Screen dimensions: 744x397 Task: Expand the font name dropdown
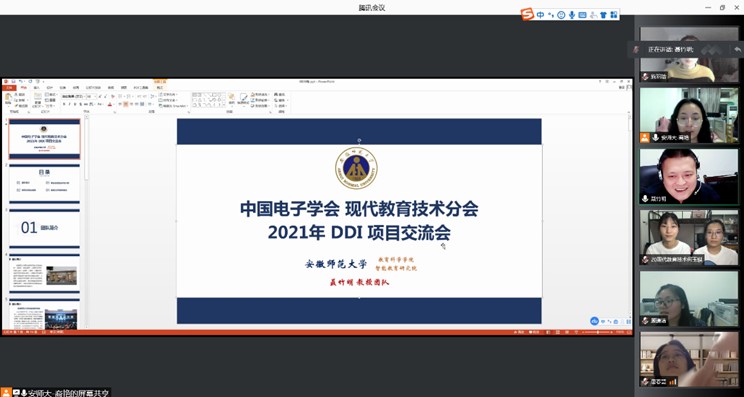point(84,96)
